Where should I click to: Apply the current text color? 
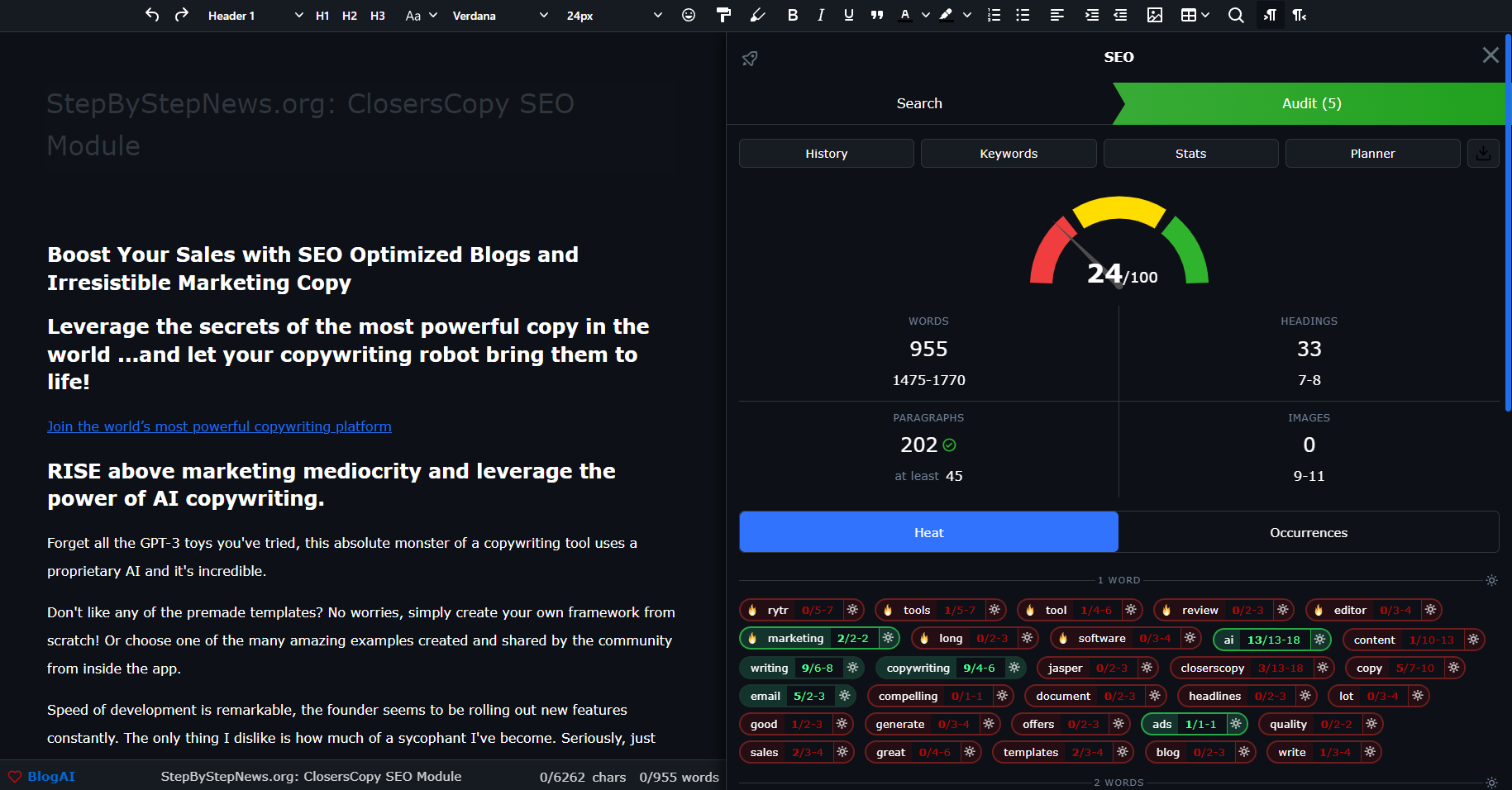[905, 15]
